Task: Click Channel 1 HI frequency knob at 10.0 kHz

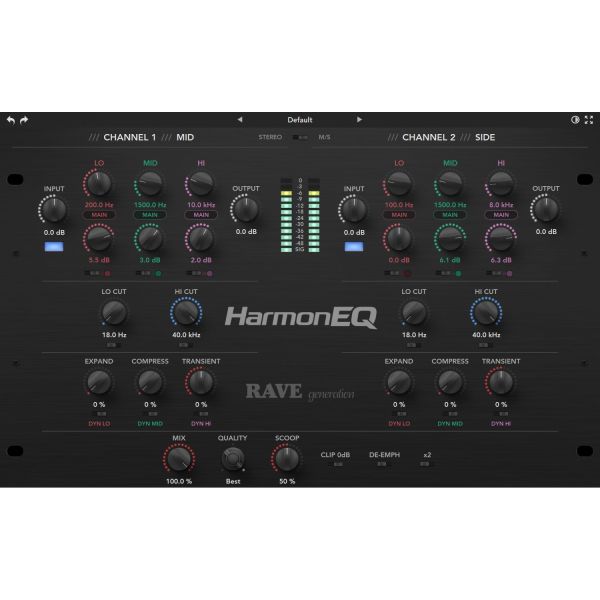Action: (x=201, y=184)
